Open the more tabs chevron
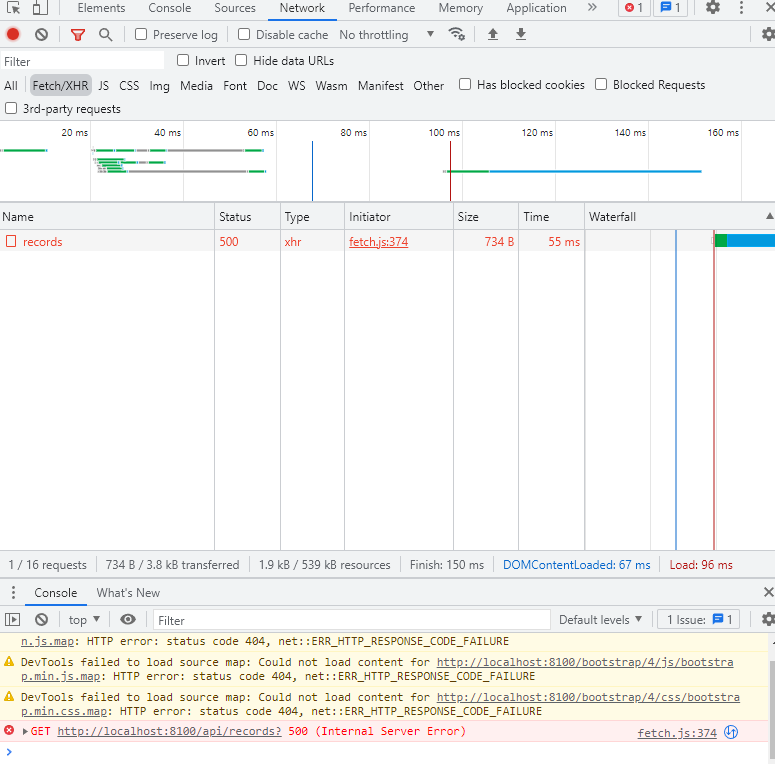Image resolution: width=775 pixels, height=764 pixels. 592,7
